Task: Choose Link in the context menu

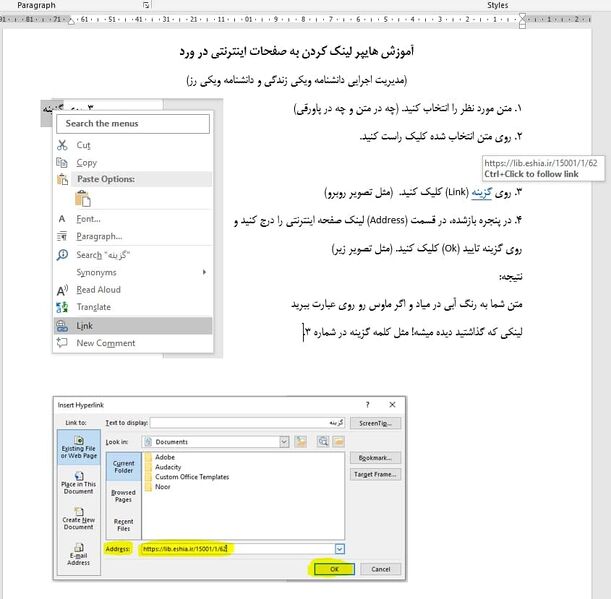Action: click(x=133, y=326)
